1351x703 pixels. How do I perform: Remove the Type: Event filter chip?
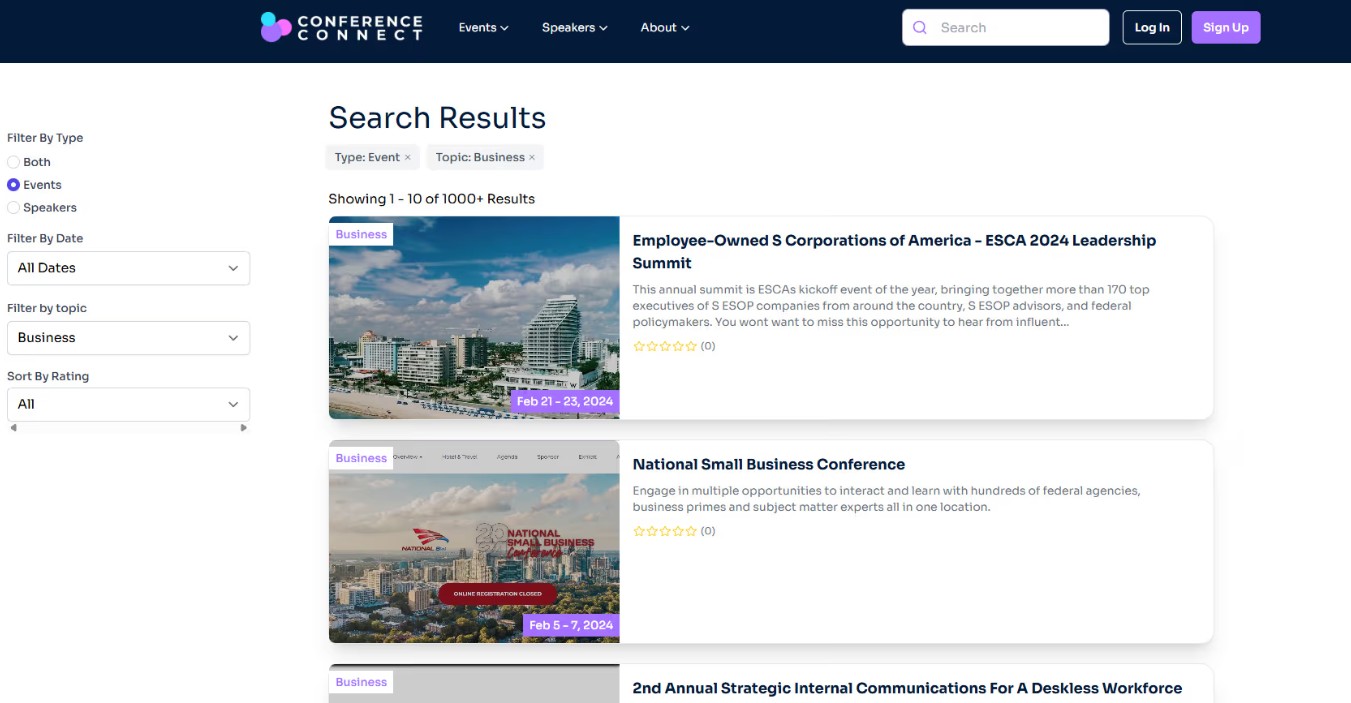[x=408, y=158]
